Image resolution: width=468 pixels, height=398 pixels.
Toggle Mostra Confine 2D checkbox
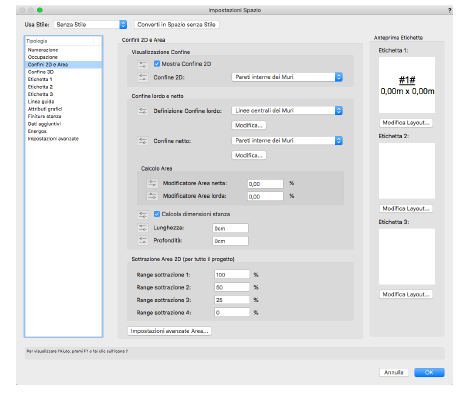click(157, 64)
